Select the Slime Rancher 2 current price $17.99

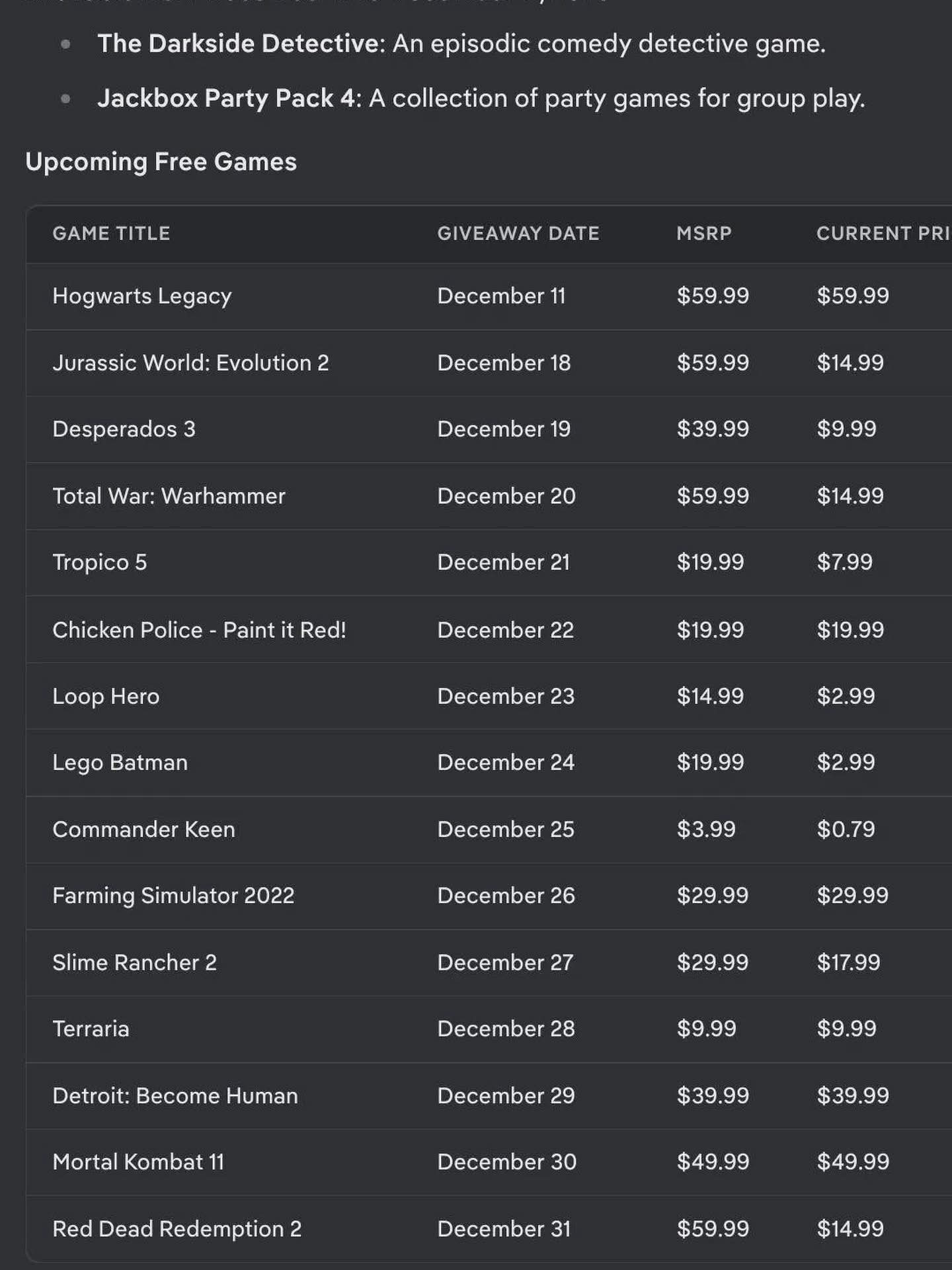click(x=848, y=962)
